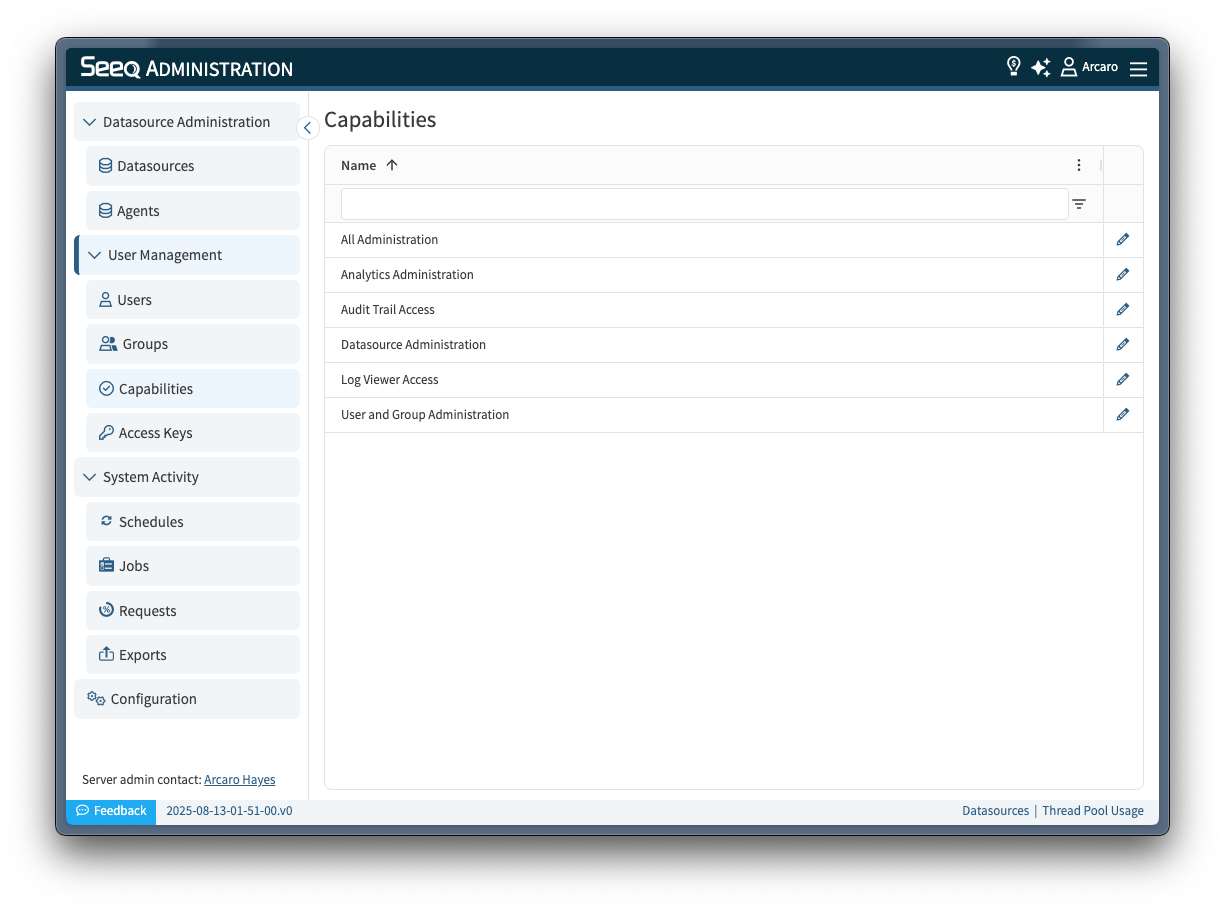
Task: Open the Thread Pool Usage link
Action: 1092,811
